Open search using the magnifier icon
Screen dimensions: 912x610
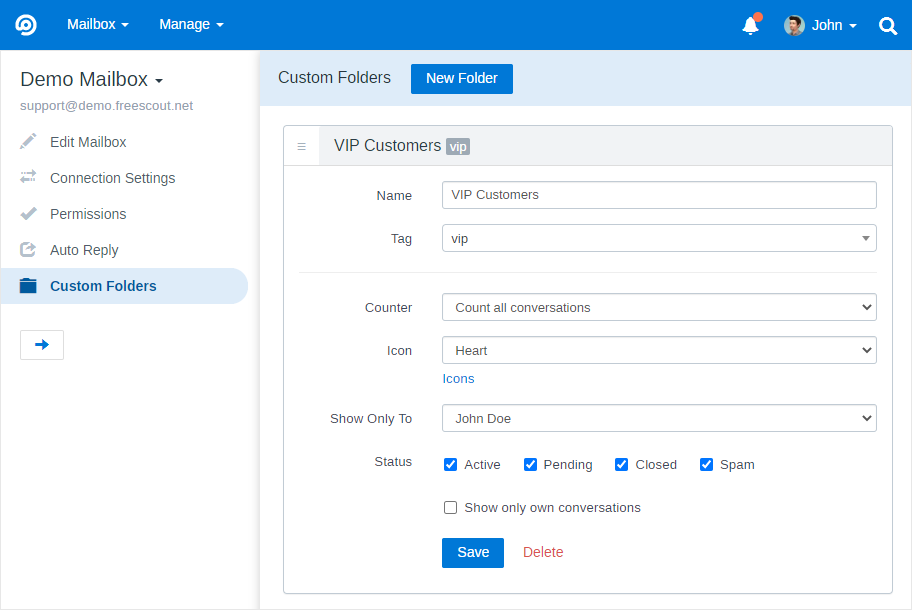point(888,25)
